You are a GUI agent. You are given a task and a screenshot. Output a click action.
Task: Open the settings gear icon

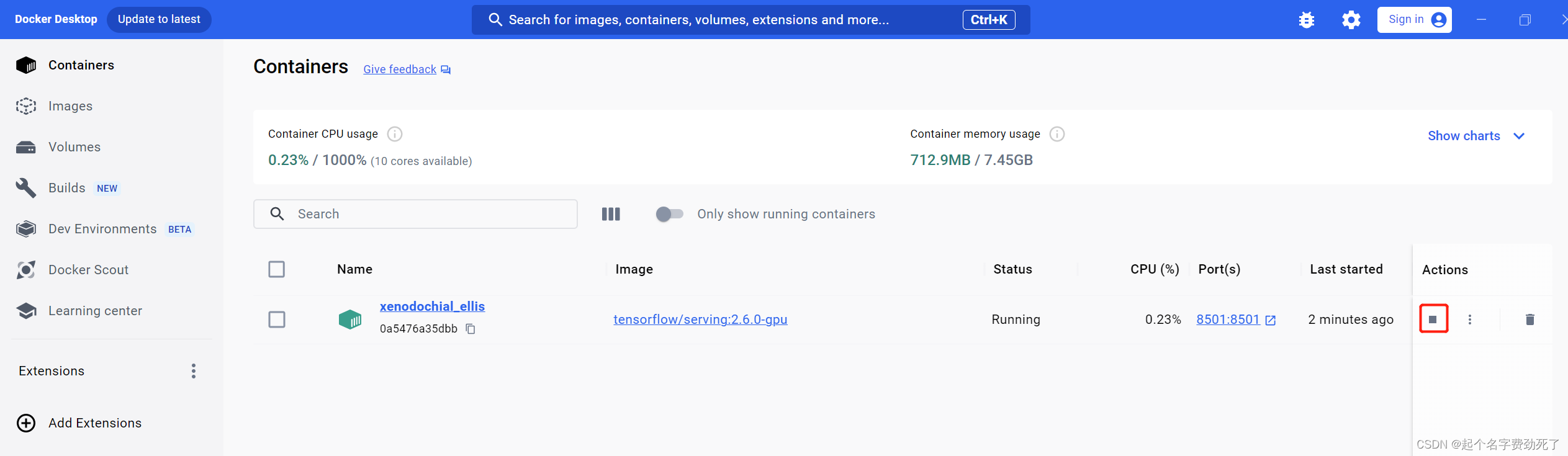(x=1351, y=20)
